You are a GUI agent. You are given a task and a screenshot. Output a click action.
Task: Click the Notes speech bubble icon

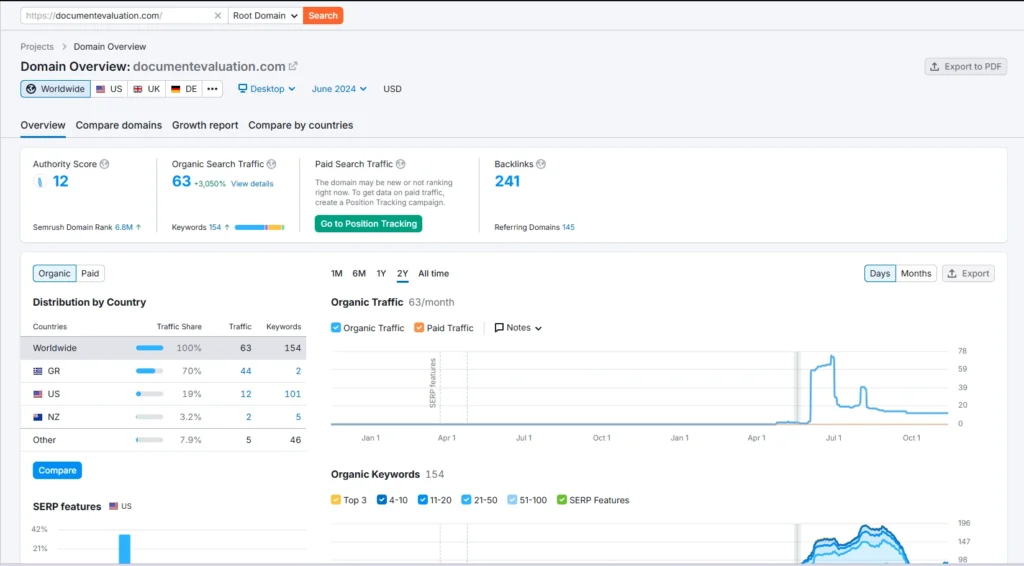(499, 328)
